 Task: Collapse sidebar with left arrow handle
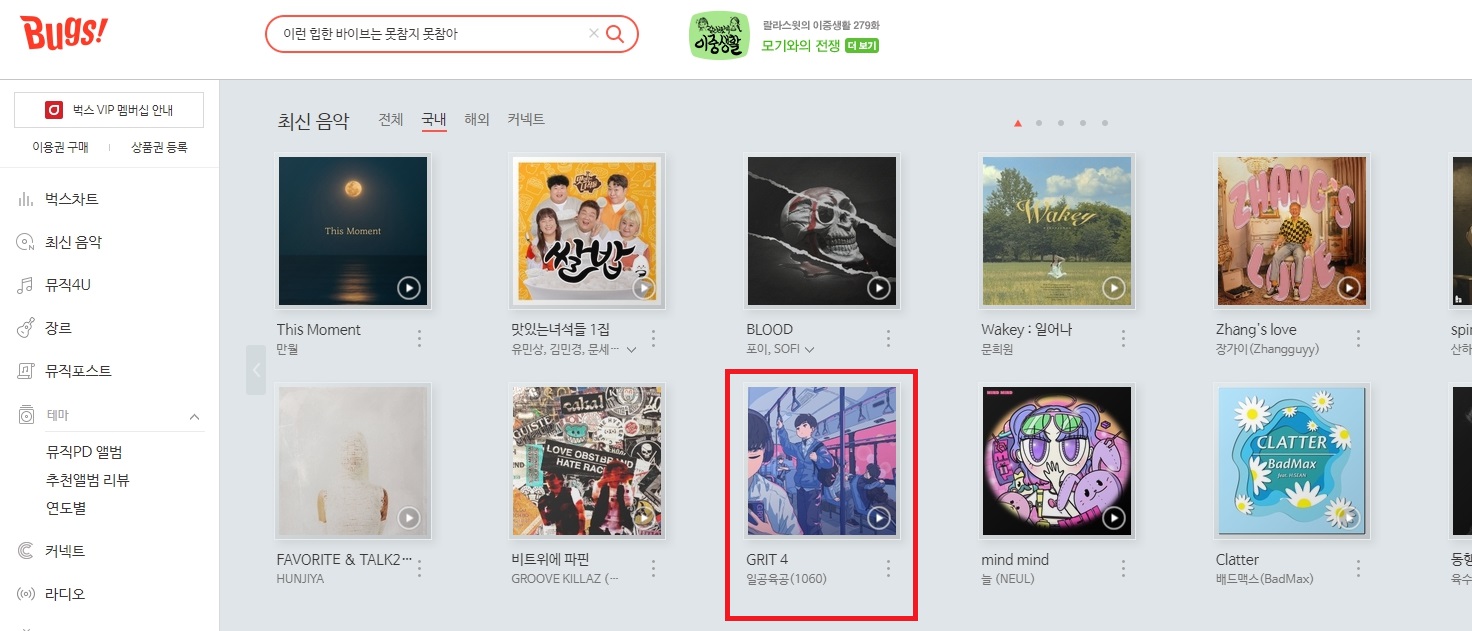pos(256,370)
